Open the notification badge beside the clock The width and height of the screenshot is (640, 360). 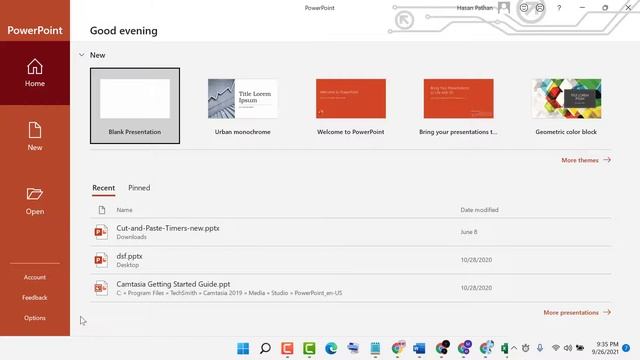pos(626,348)
